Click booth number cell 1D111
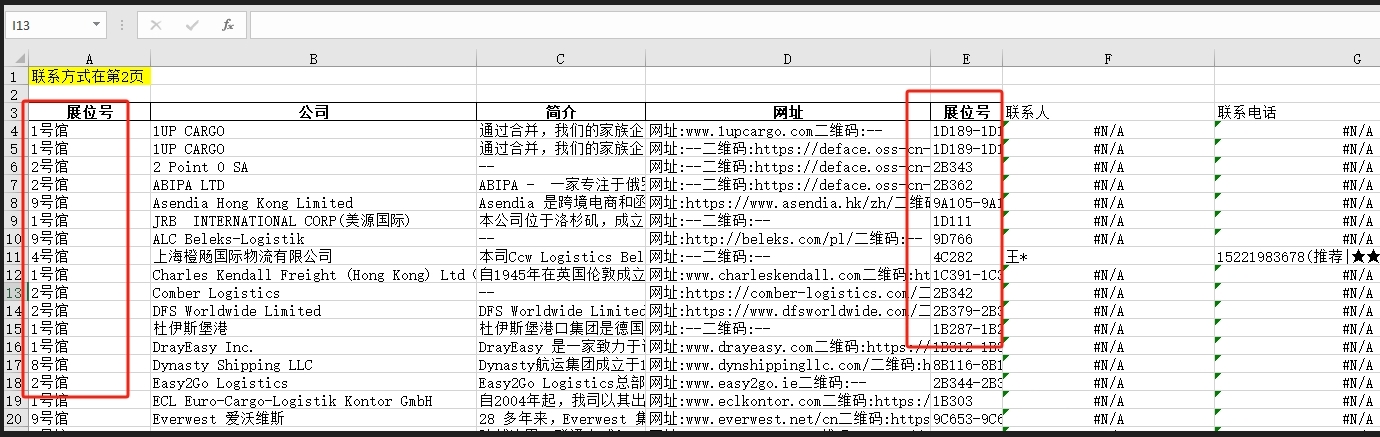This screenshot has height=437, width=1380. [966, 220]
